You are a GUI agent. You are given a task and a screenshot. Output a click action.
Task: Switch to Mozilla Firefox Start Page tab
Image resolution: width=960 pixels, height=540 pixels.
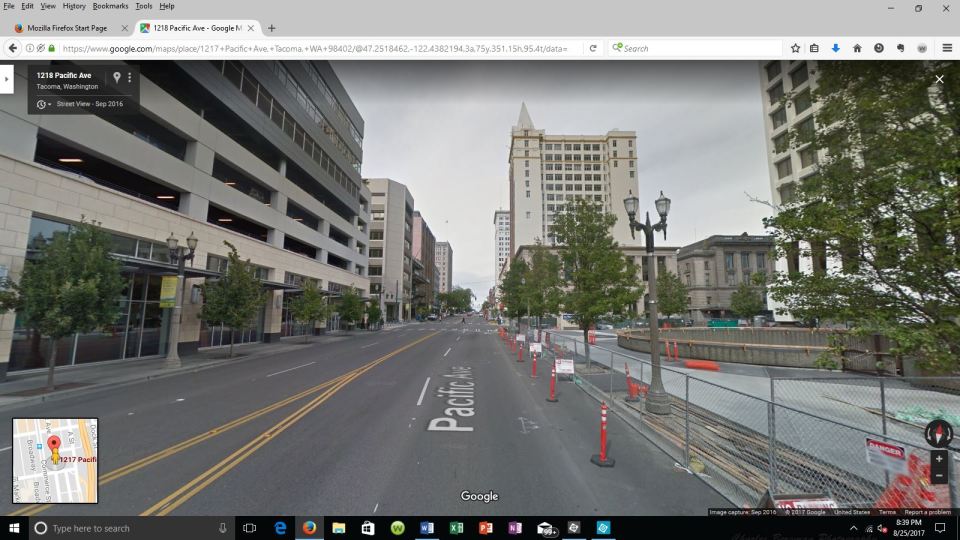coord(66,28)
